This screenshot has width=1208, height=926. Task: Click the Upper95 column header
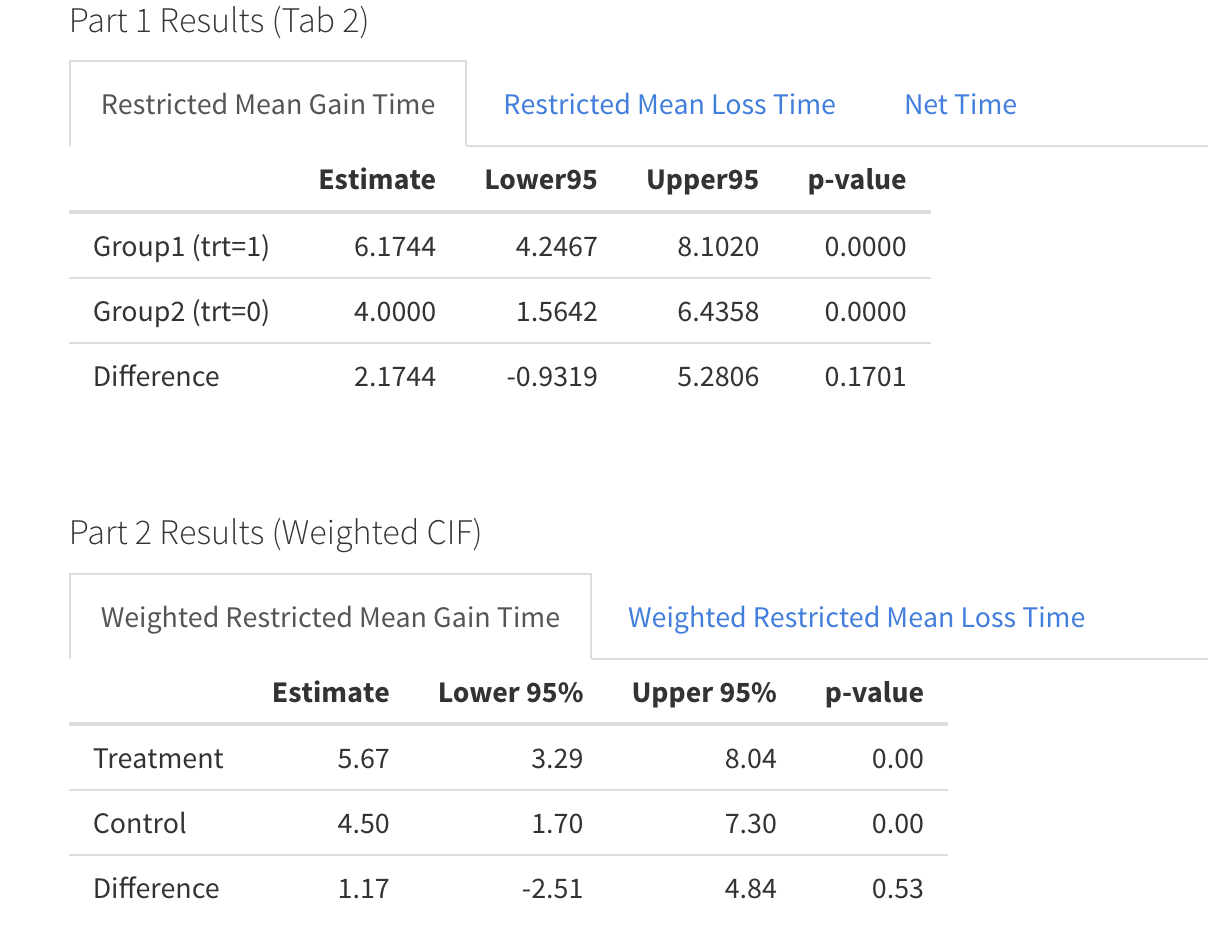[702, 180]
